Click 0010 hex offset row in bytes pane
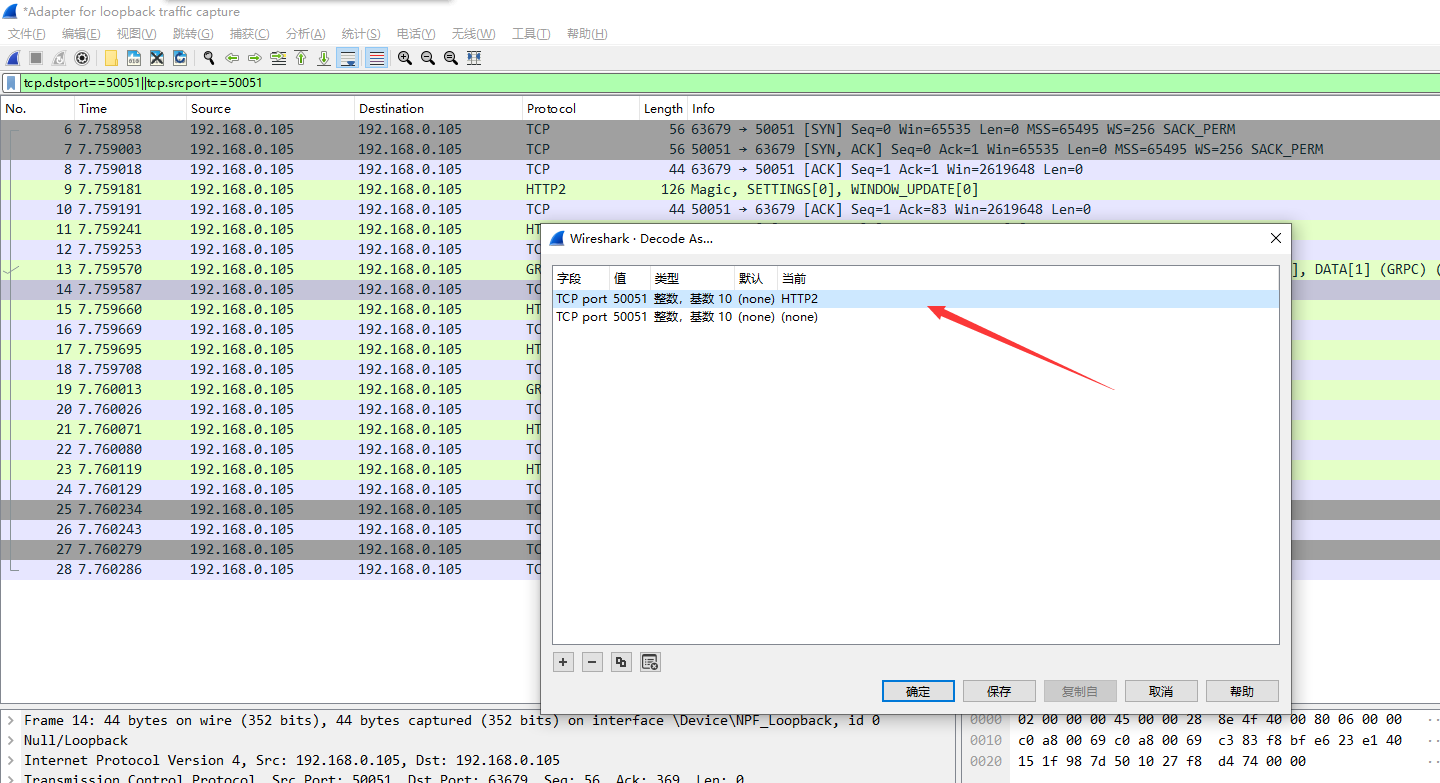Image resolution: width=1440 pixels, height=783 pixels. click(985, 740)
